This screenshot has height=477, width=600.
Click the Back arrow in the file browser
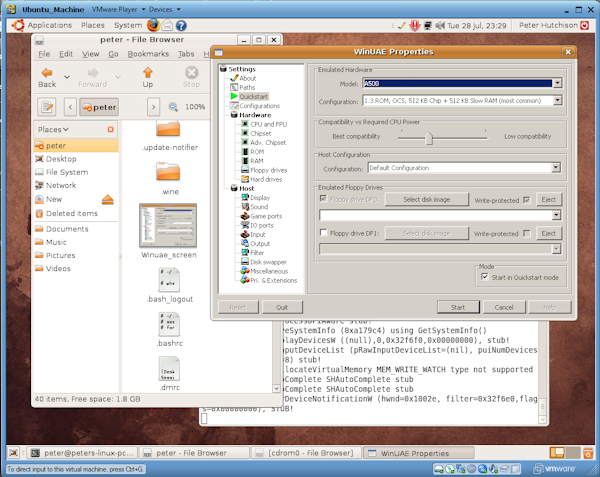click(x=47, y=77)
